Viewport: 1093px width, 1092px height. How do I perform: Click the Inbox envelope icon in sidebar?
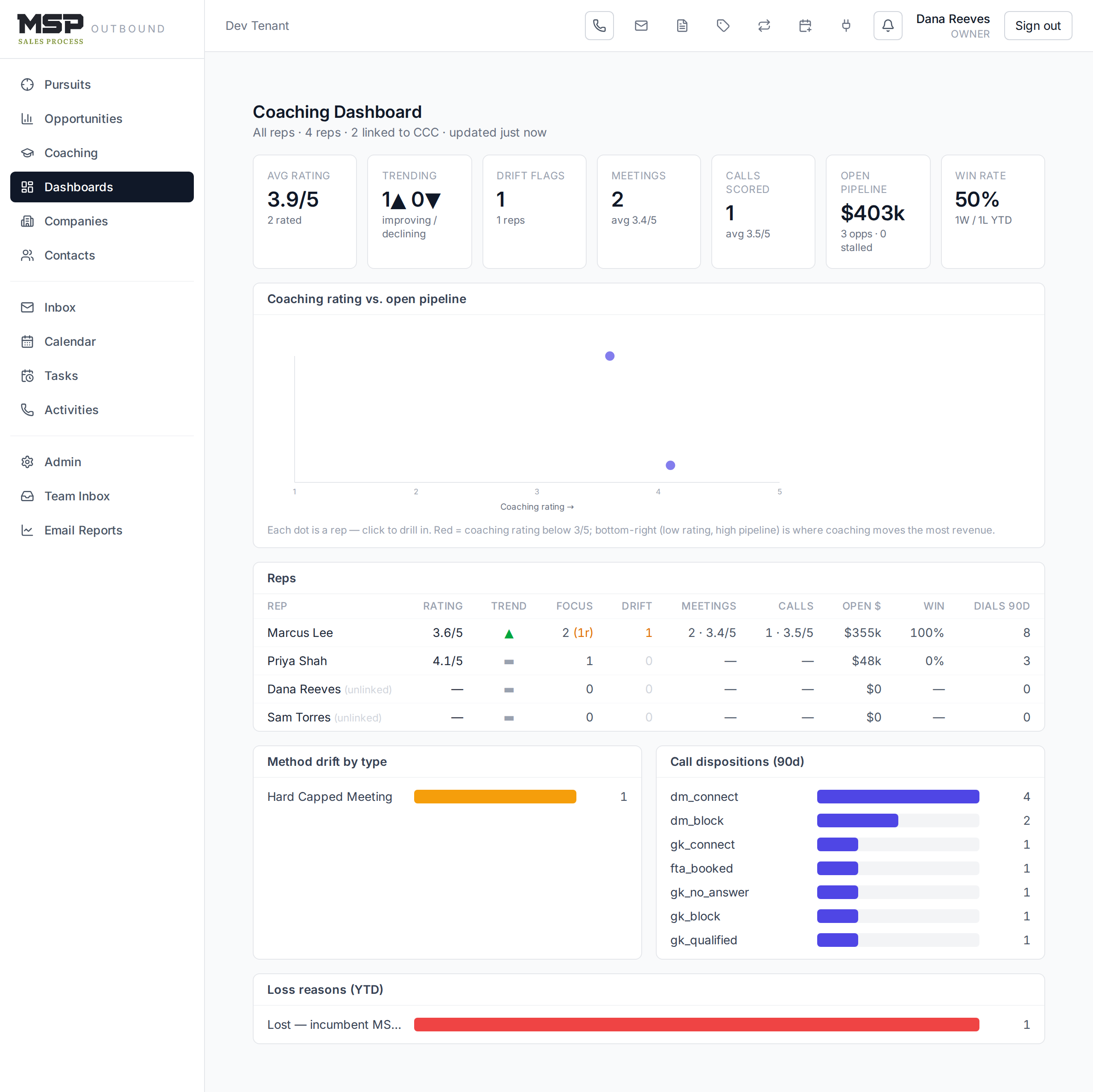pyautogui.click(x=27, y=307)
